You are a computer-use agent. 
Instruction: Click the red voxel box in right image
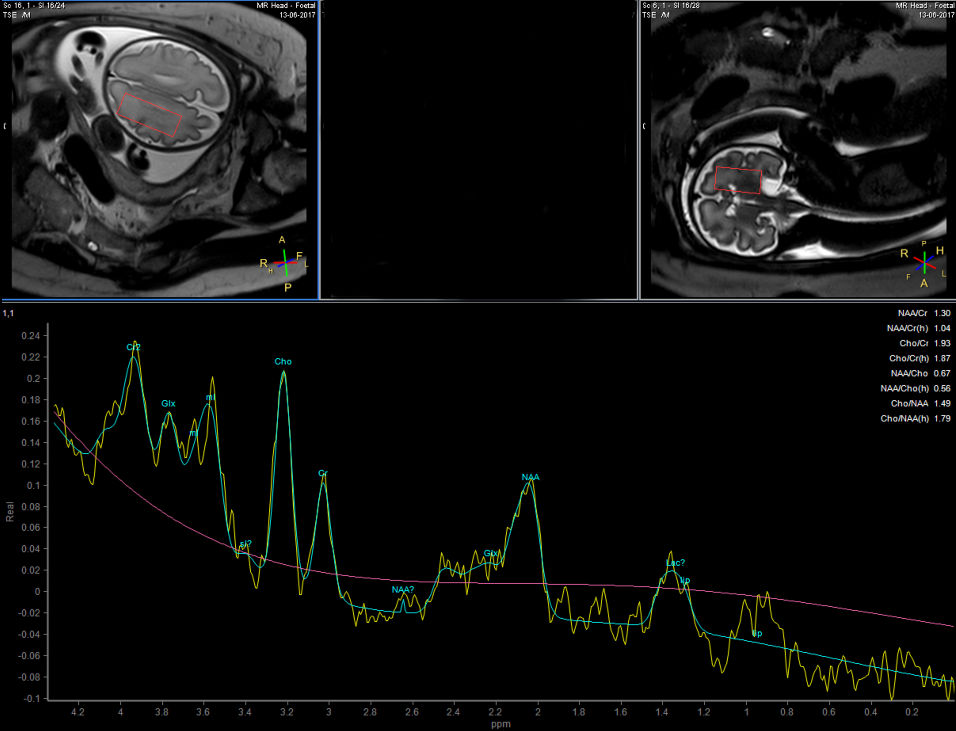[x=738, y=180]
